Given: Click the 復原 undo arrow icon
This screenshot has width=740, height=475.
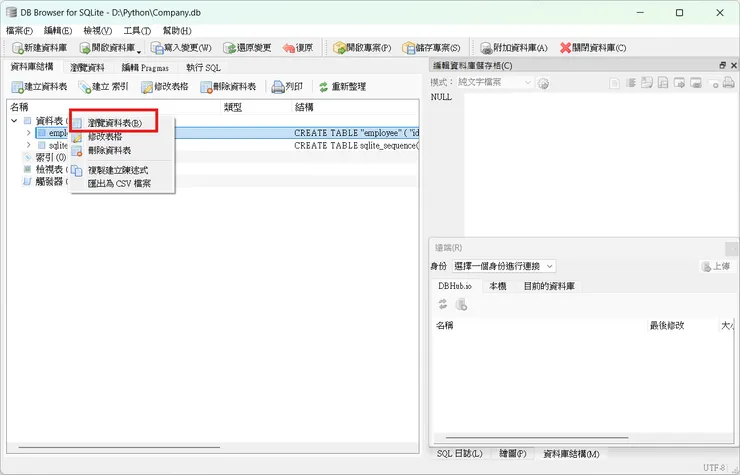Looking at the screenshot, I should pyautogui.click(x=289, y=48).
